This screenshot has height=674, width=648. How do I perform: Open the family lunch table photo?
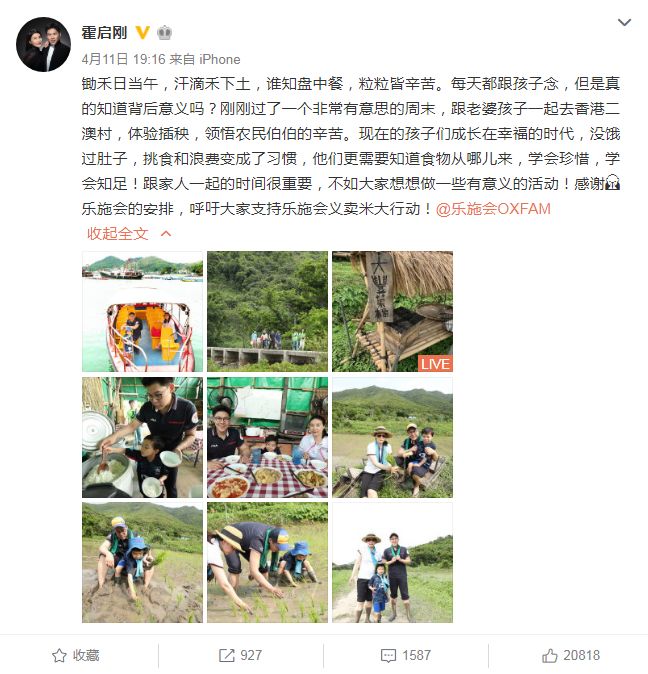click(267, 438)
